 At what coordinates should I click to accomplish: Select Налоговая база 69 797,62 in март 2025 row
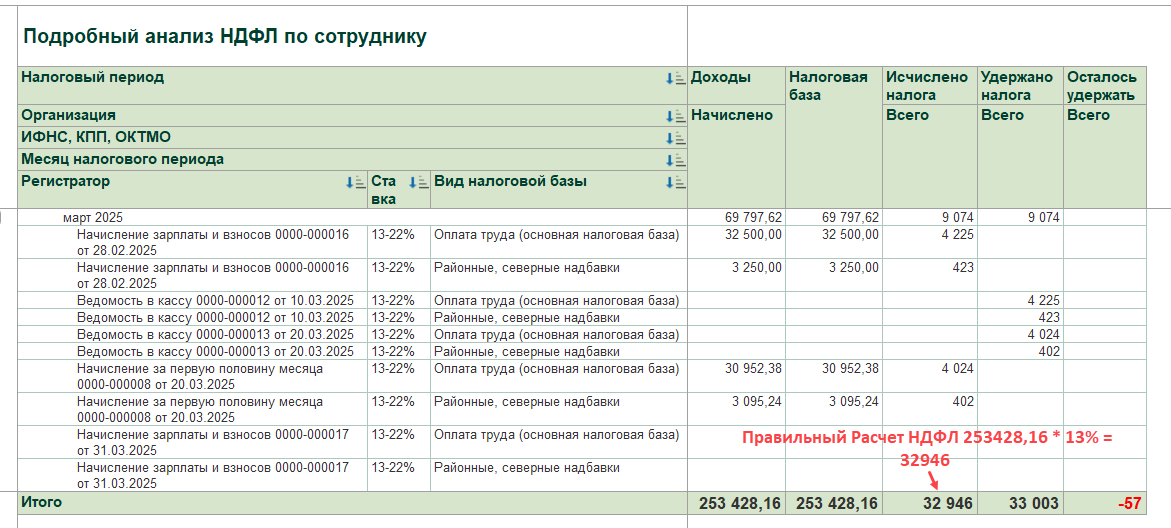pos(850,217)
